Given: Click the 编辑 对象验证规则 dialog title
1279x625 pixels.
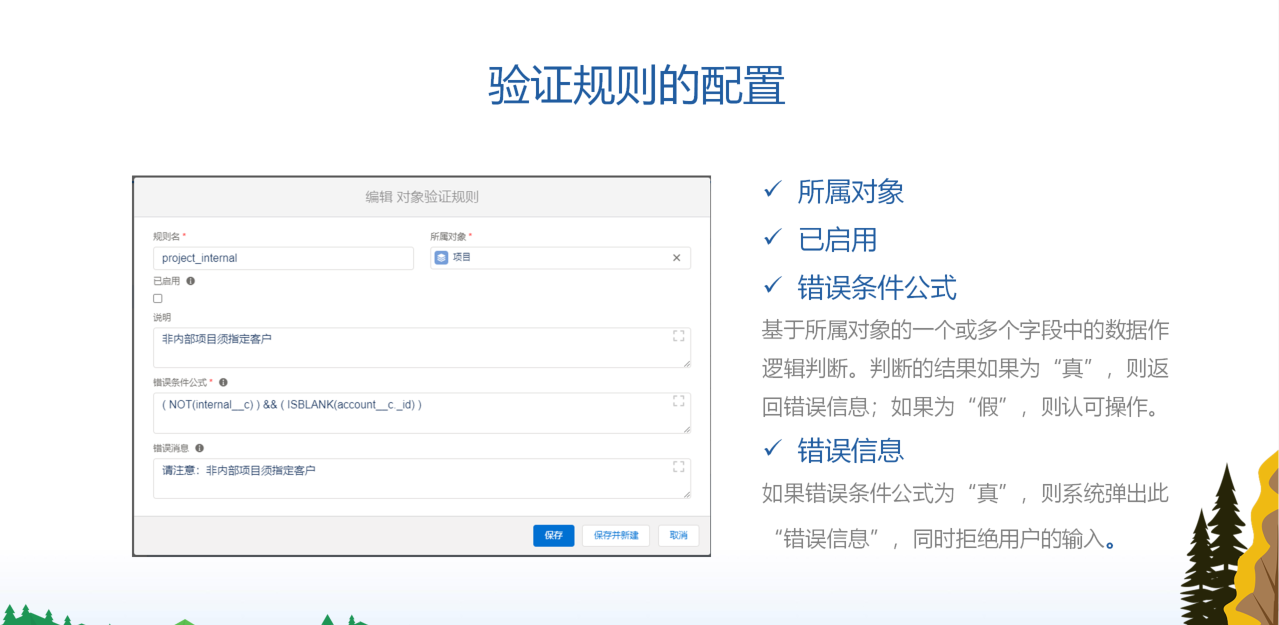Looking at the screenshot, I should [x=421, y=196].
